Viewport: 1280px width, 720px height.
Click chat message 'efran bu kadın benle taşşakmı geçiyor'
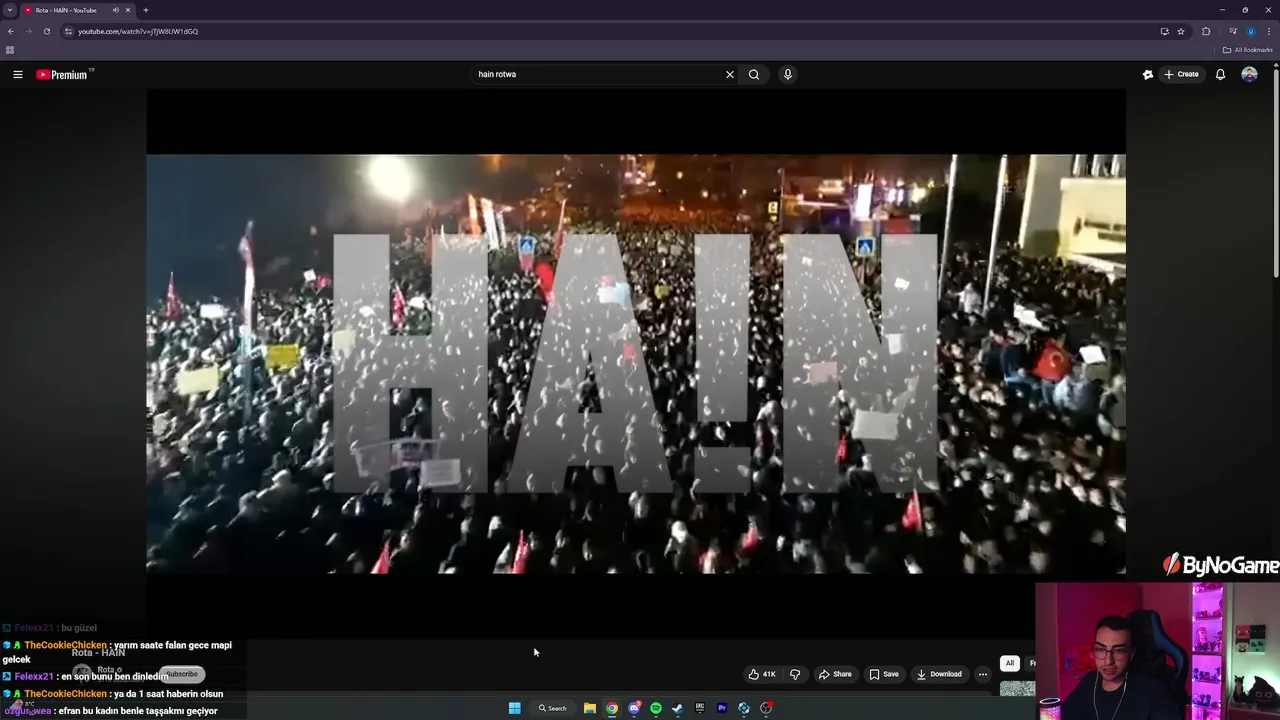coord(138,711)
